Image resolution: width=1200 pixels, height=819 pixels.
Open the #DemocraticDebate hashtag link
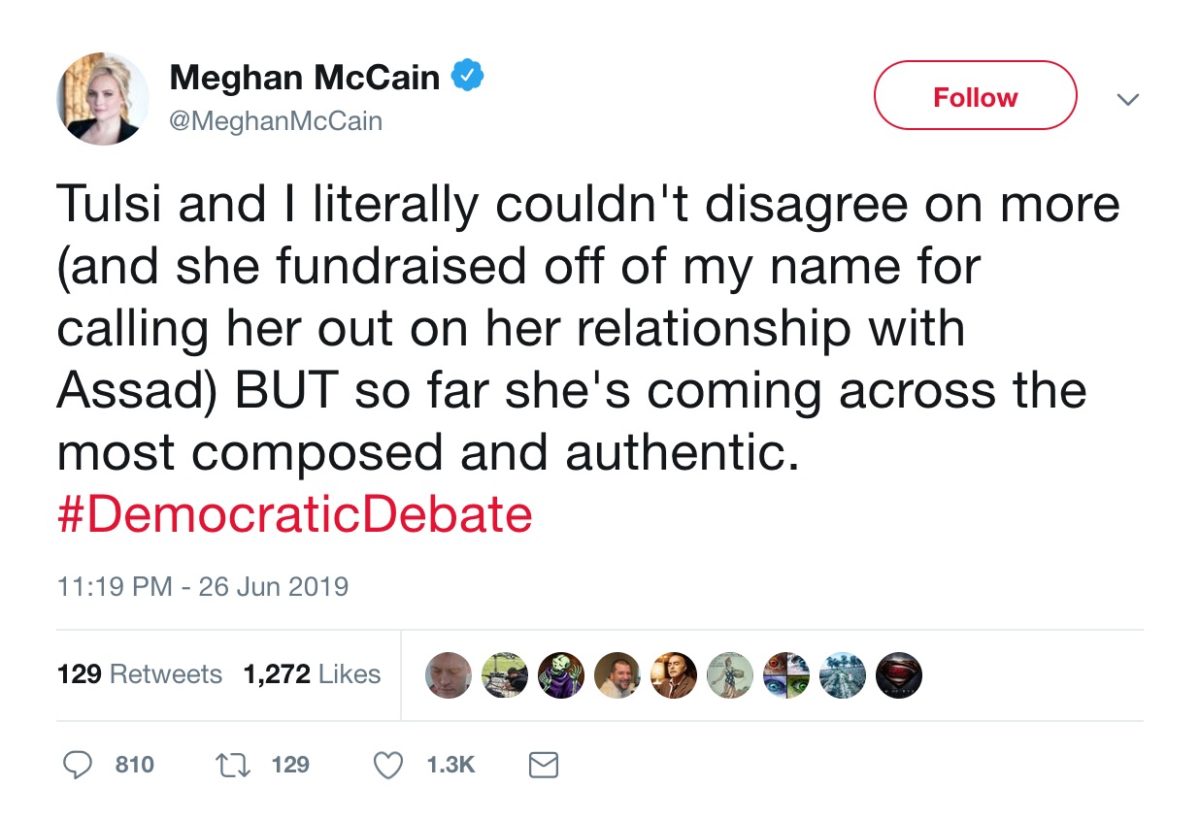click(295, 515)
